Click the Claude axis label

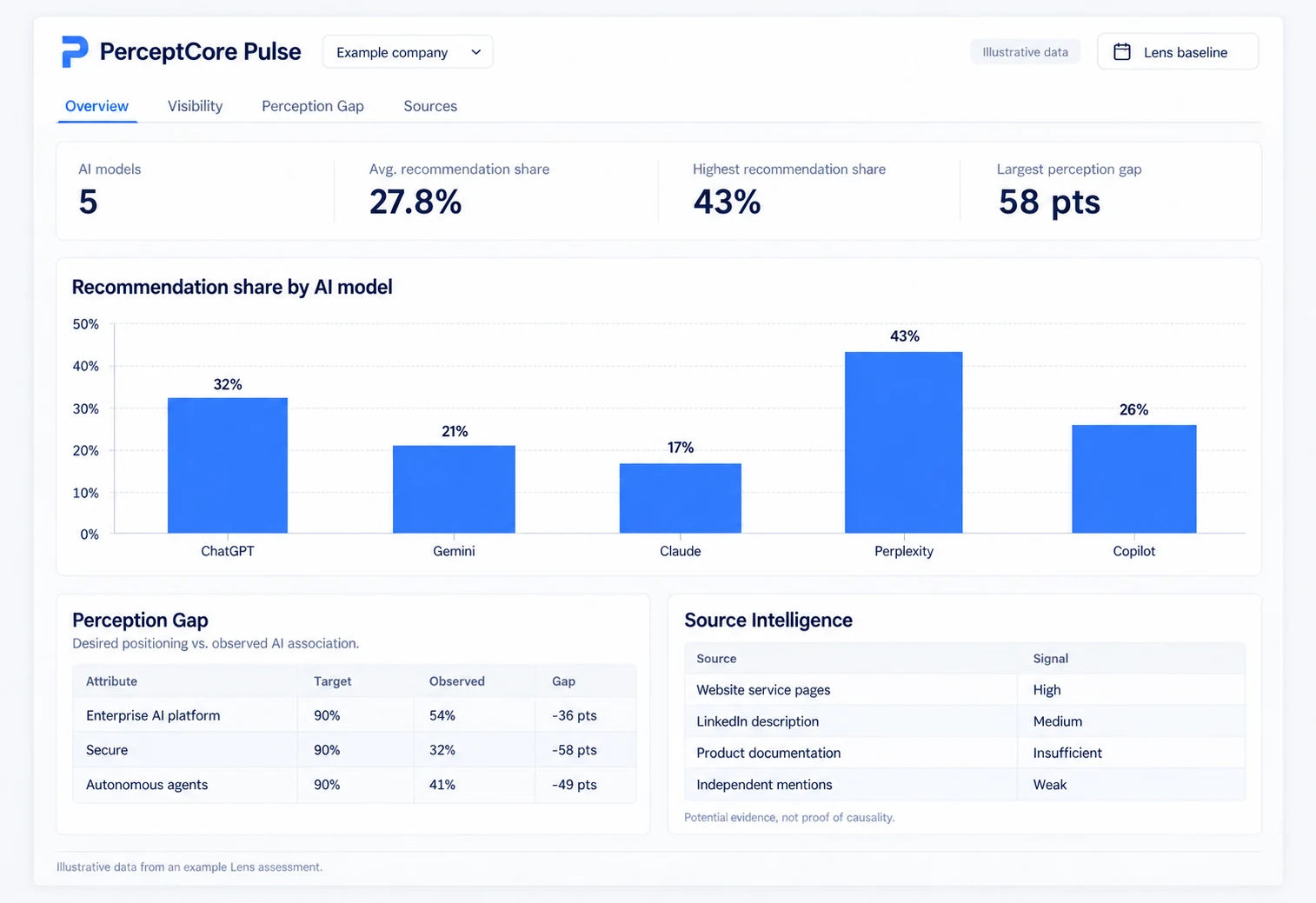[681, 551]
